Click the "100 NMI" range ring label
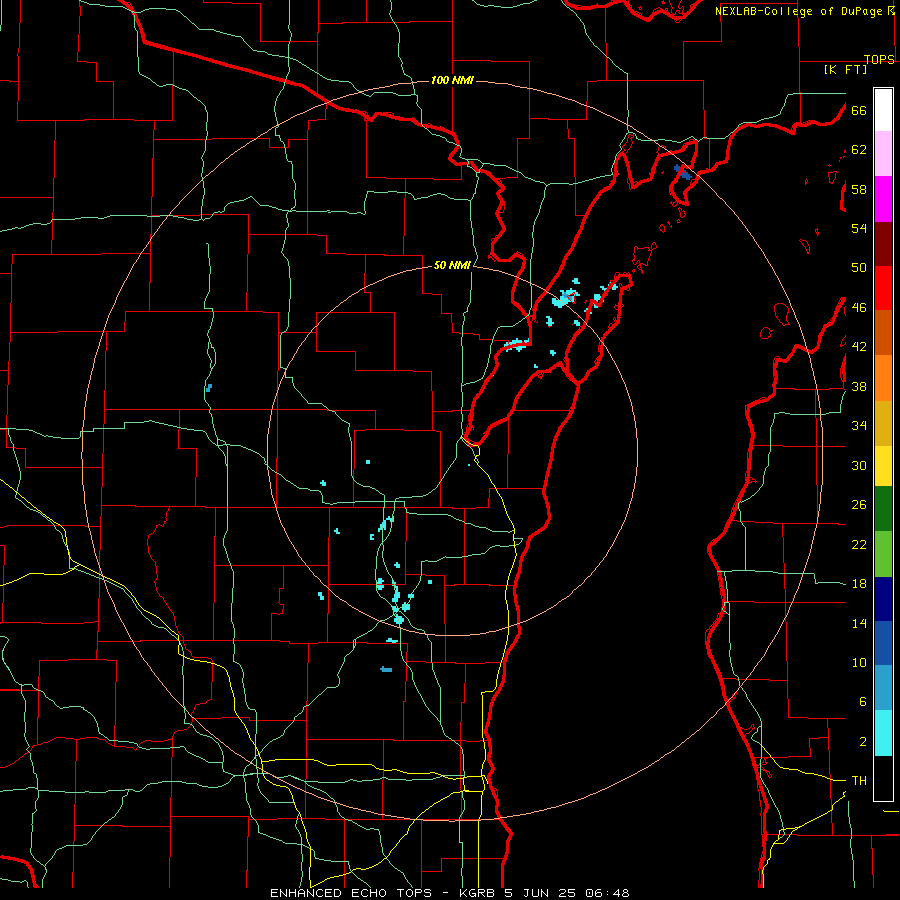 pos(452,80)
